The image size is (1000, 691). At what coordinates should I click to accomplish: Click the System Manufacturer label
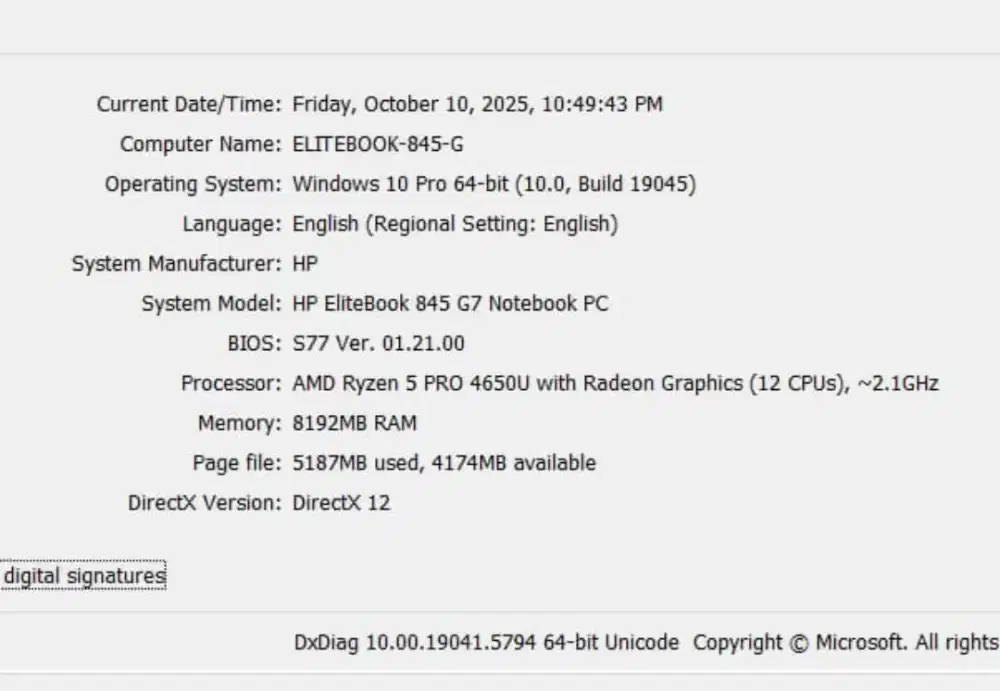pyautogui.click(x=176, y=264)
